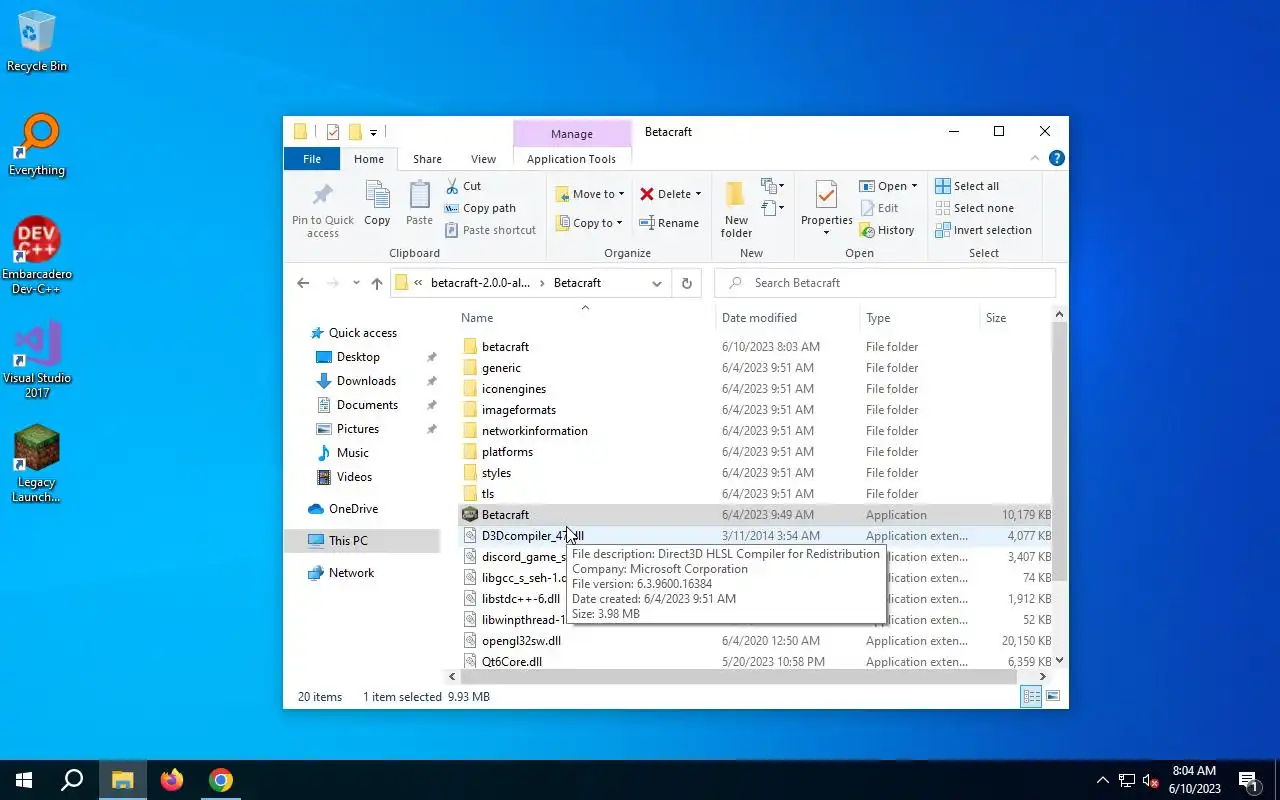Click Select all

tap(967, 186)
